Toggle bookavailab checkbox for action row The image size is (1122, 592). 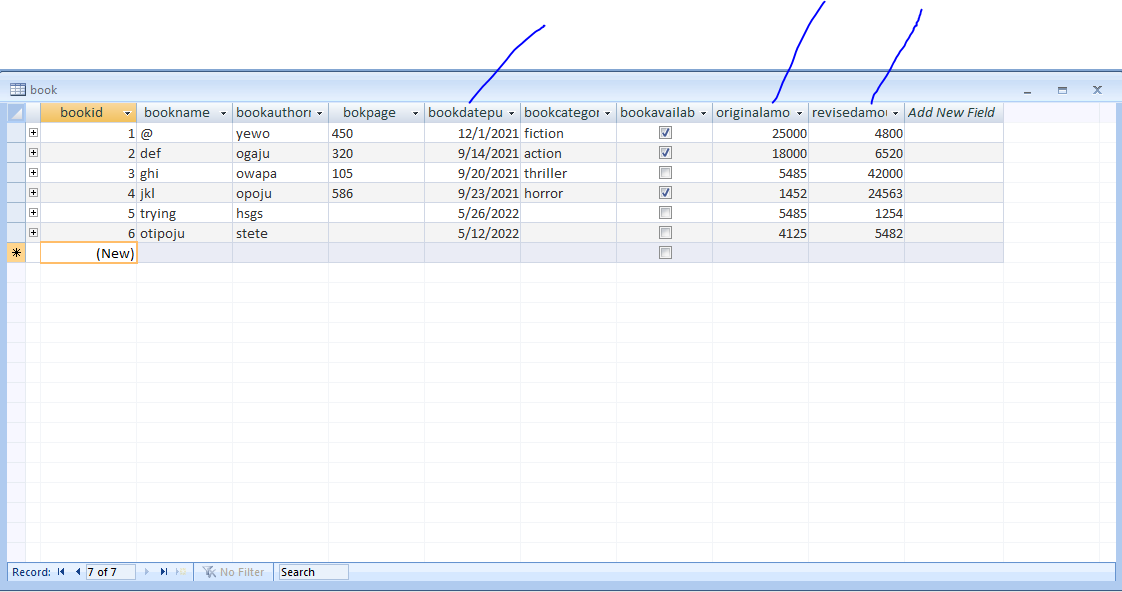coord(665,152)
